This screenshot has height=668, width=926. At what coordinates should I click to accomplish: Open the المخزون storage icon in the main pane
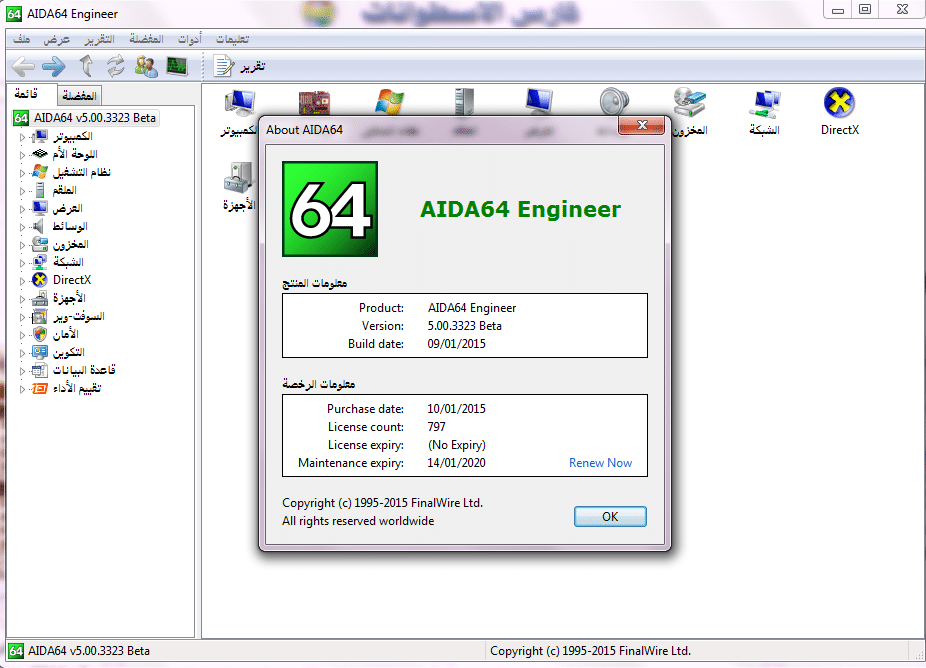click(690, 112)
